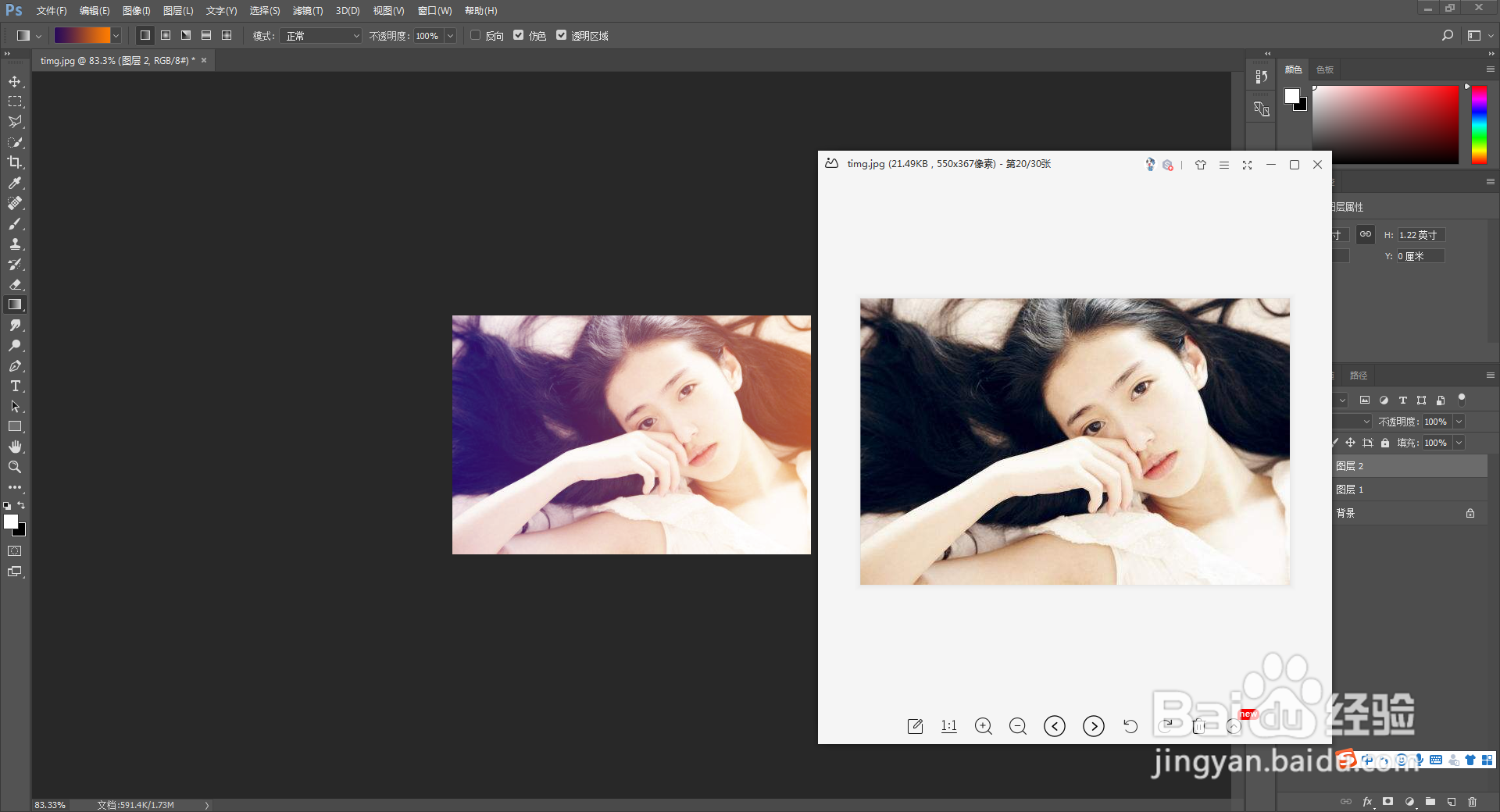Choose the reflected gradient style
The image size is (1500, 812).
(206, 35)
